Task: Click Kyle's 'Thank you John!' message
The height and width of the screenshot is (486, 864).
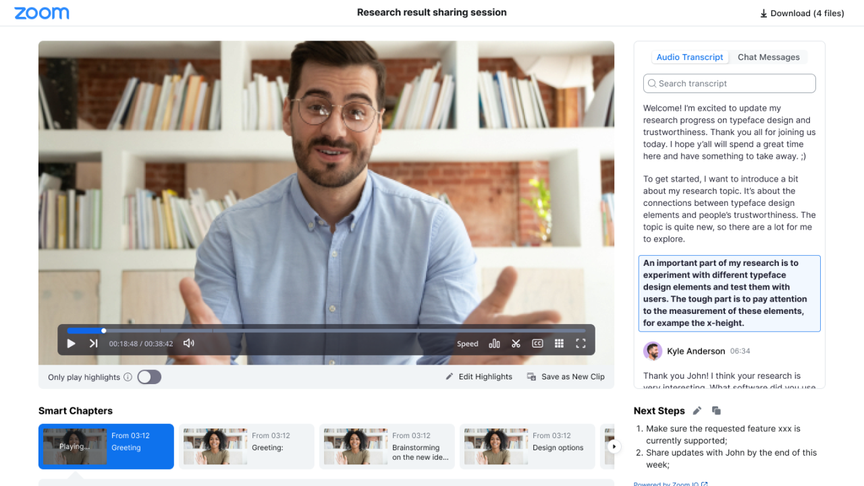Action: pos(729,381)
